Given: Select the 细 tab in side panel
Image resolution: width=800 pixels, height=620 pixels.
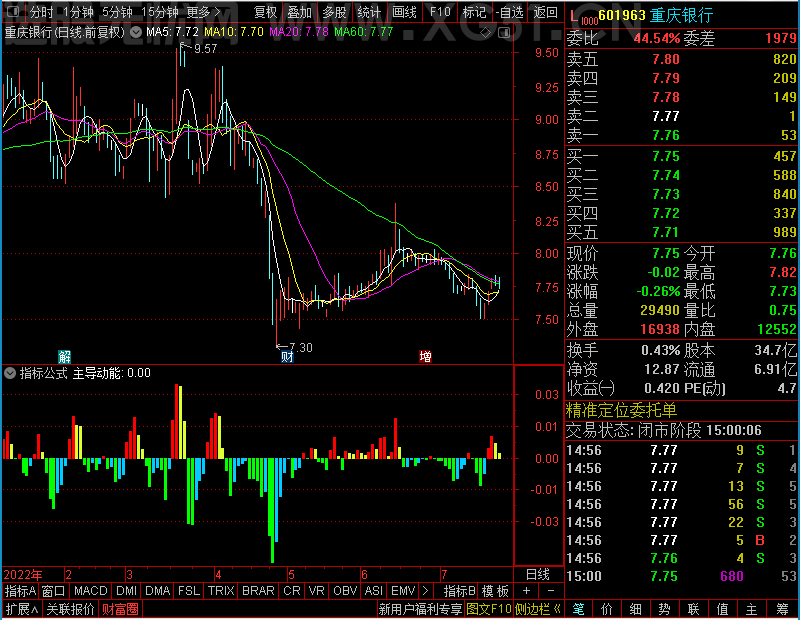Looking at the screenshot, I should coord(636,609).
